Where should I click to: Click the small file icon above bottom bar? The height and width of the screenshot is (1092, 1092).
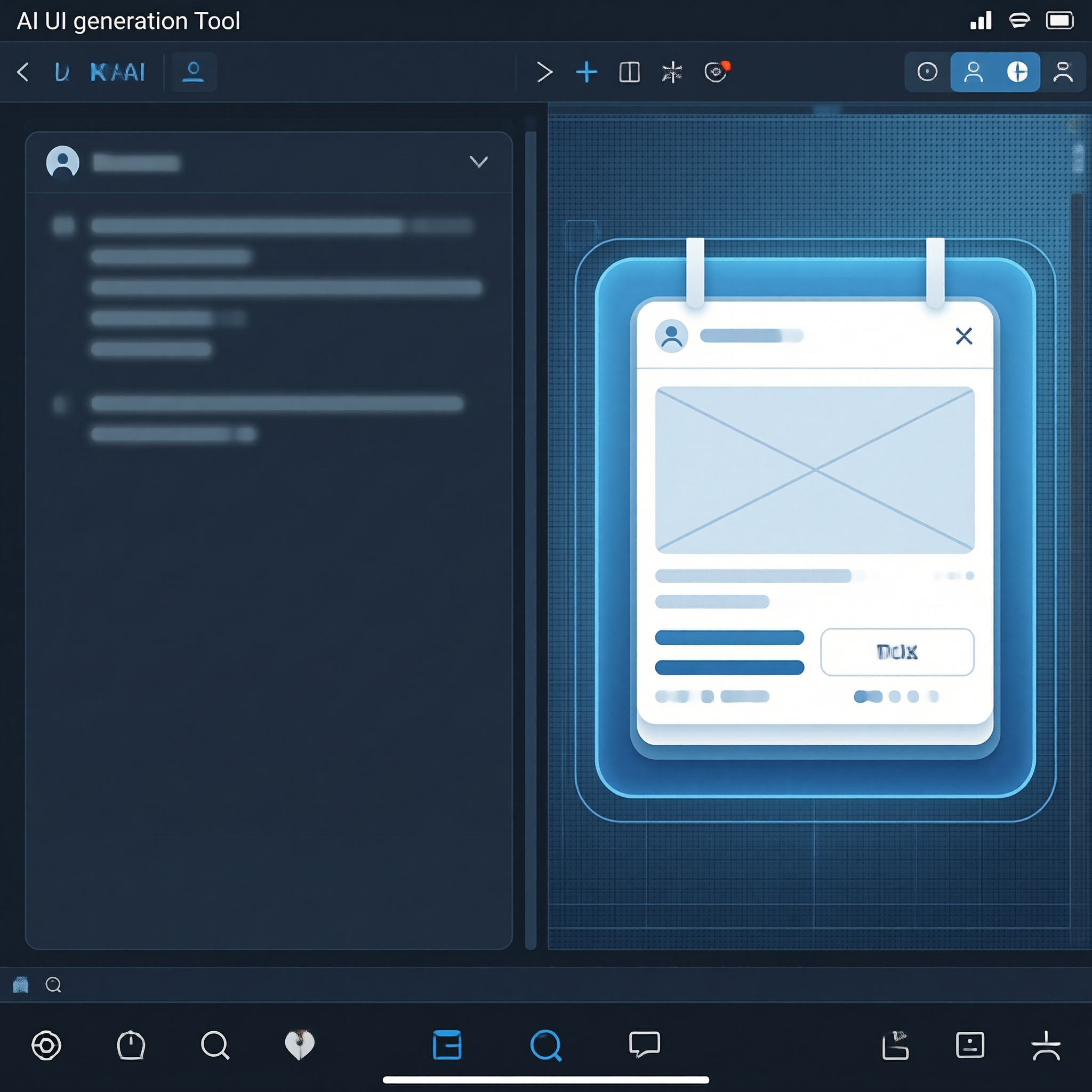[21, 985]
